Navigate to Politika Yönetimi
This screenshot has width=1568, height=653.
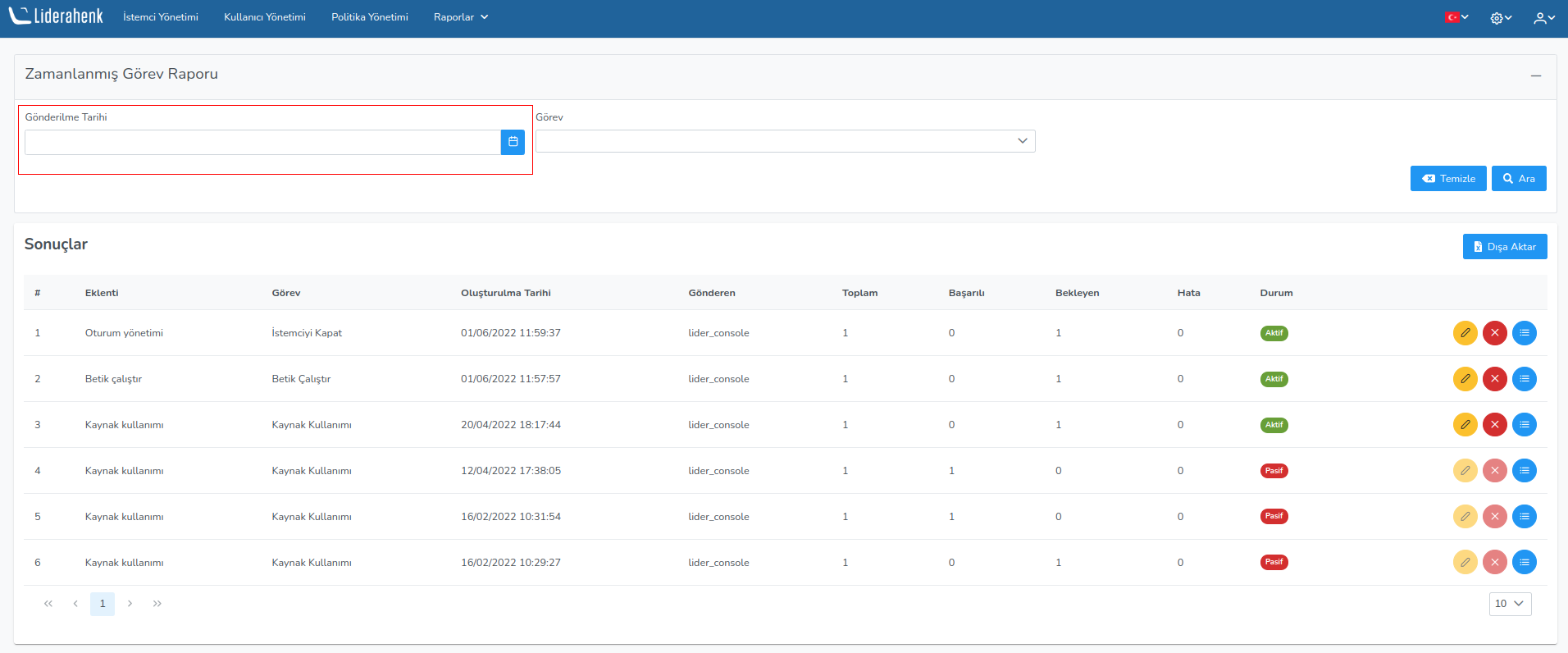click(x=369, y=17)
